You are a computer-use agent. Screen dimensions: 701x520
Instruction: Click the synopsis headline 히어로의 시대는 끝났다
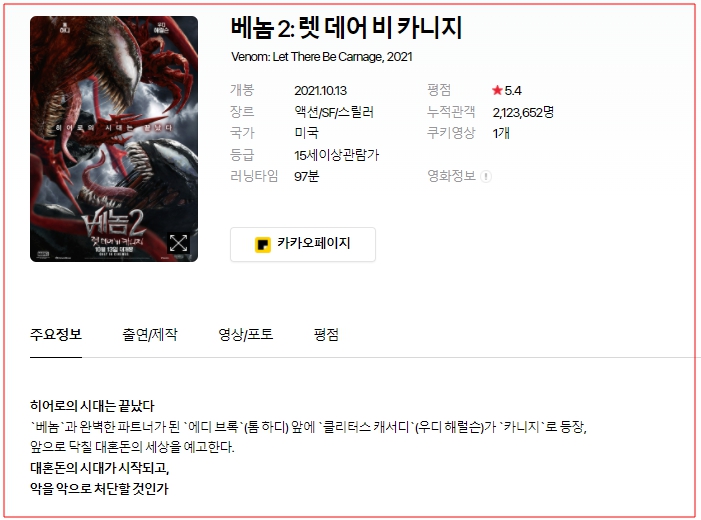coord(92,406)
